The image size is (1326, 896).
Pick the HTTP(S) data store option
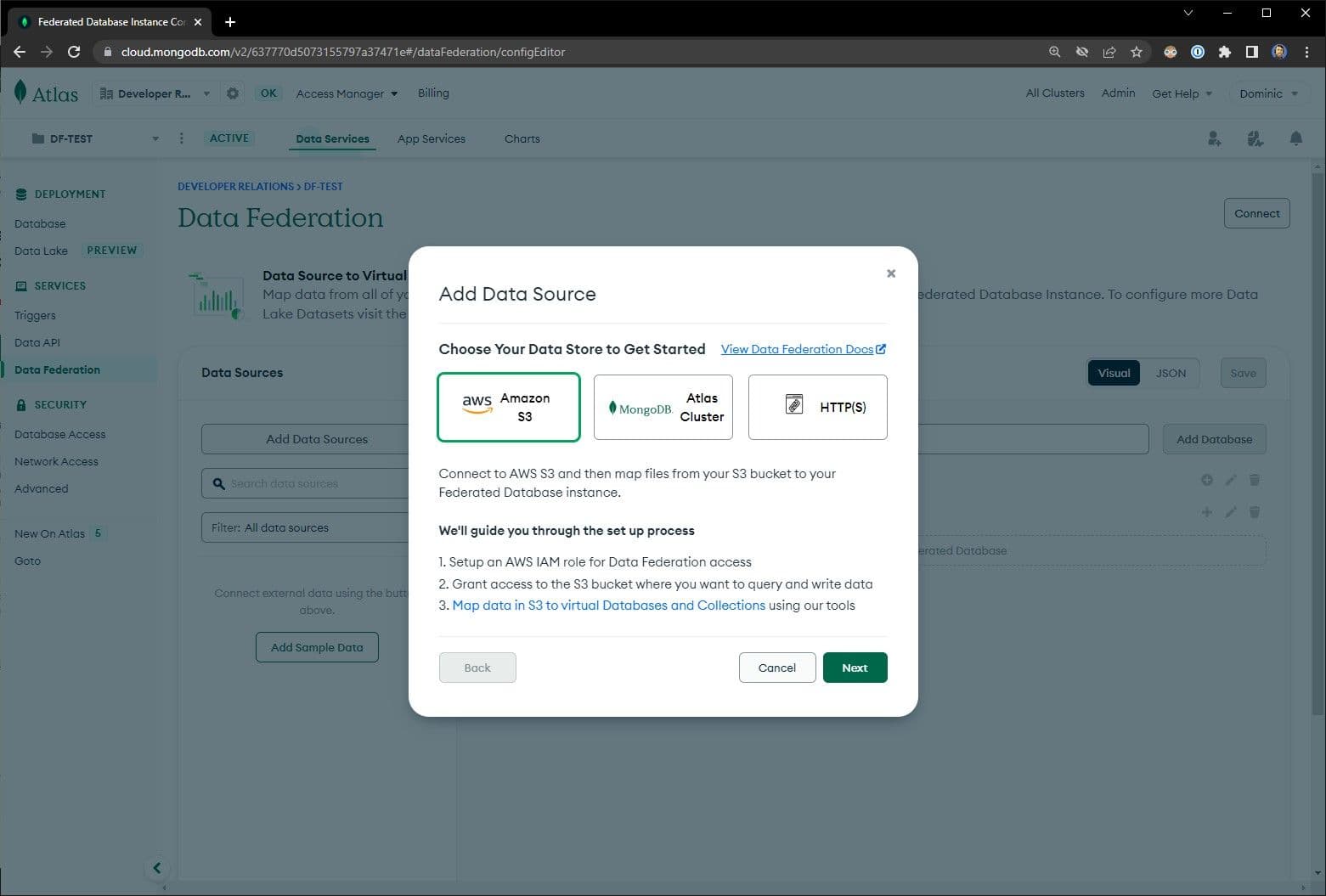[x=817, y=408]
